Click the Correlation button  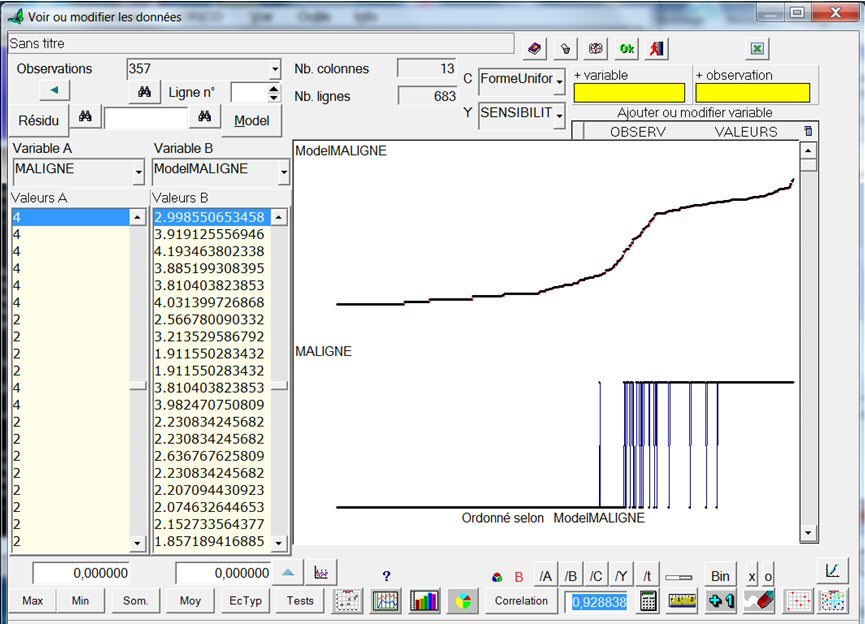[521, 601]
